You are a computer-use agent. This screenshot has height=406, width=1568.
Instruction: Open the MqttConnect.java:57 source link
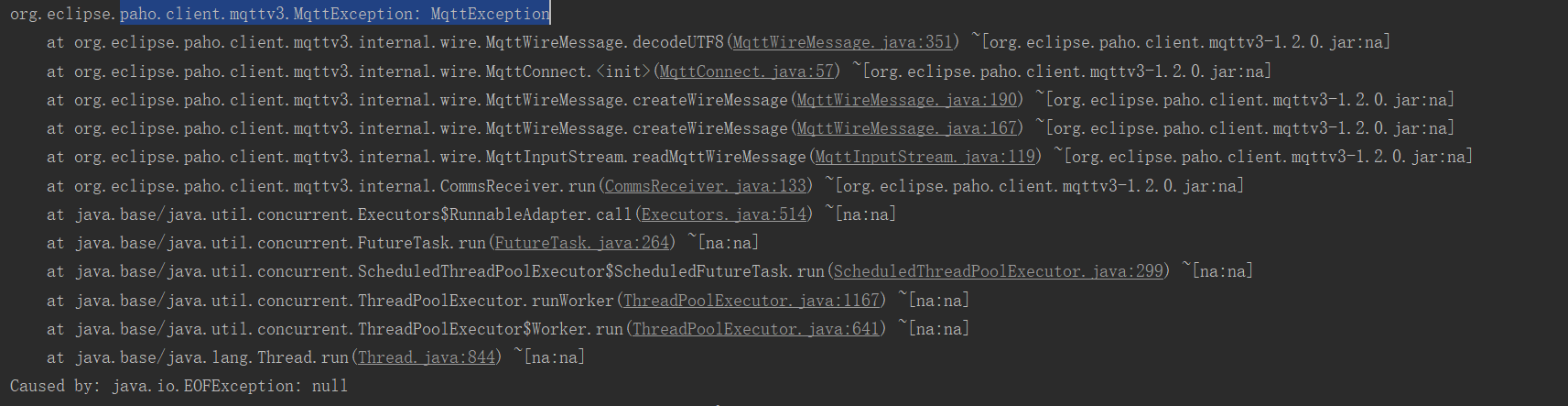(x=746, y=71)
